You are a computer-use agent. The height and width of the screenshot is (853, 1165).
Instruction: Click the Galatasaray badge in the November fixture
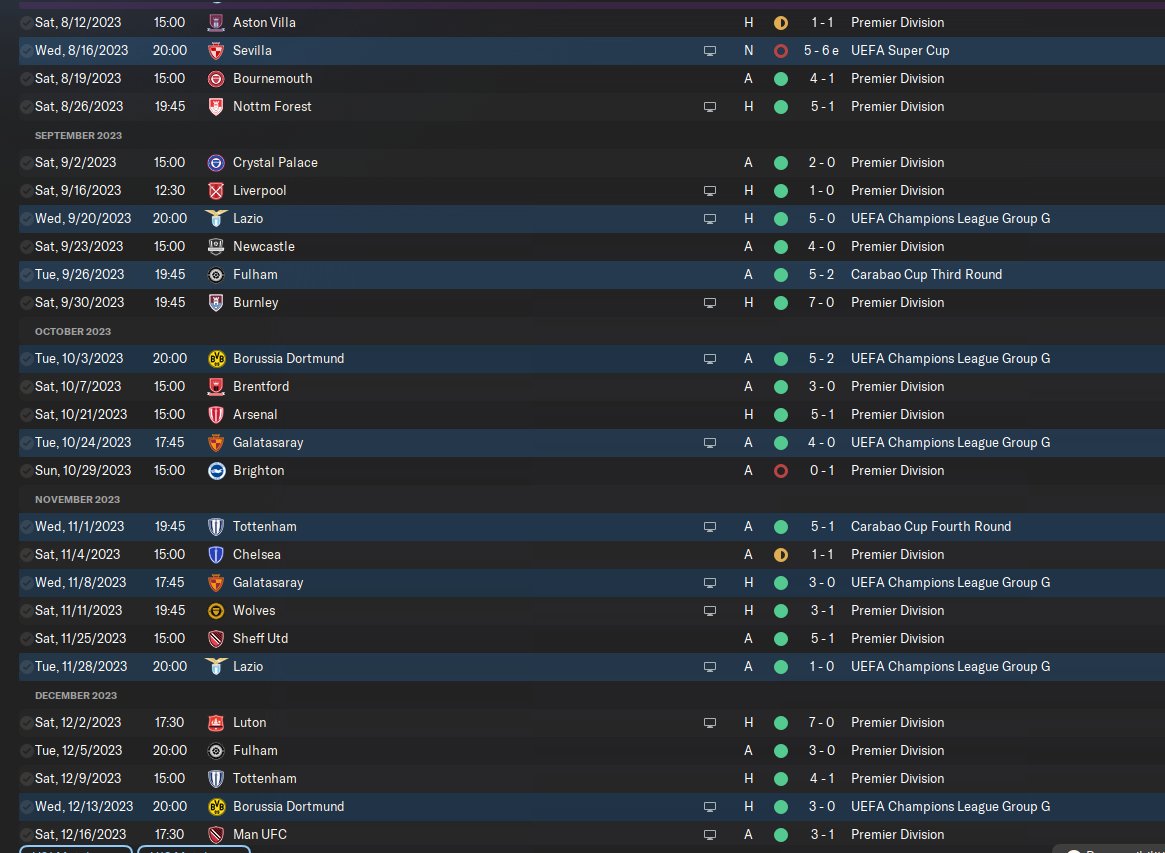tap(216, 582)
